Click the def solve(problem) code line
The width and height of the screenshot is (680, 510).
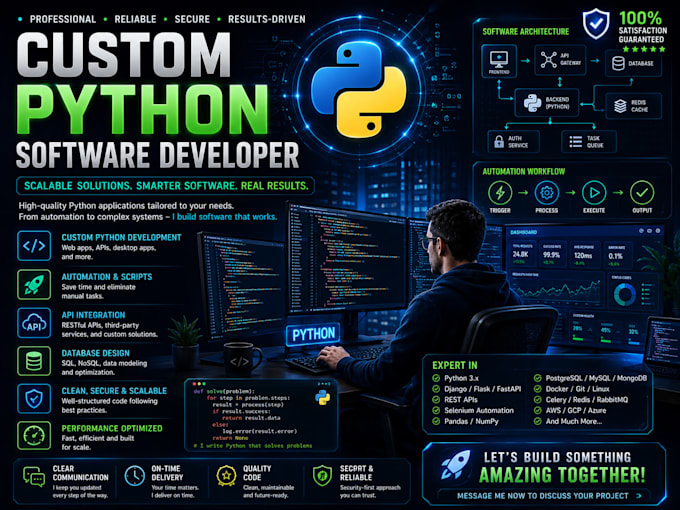pyautogui.click(x=224, y=391)
